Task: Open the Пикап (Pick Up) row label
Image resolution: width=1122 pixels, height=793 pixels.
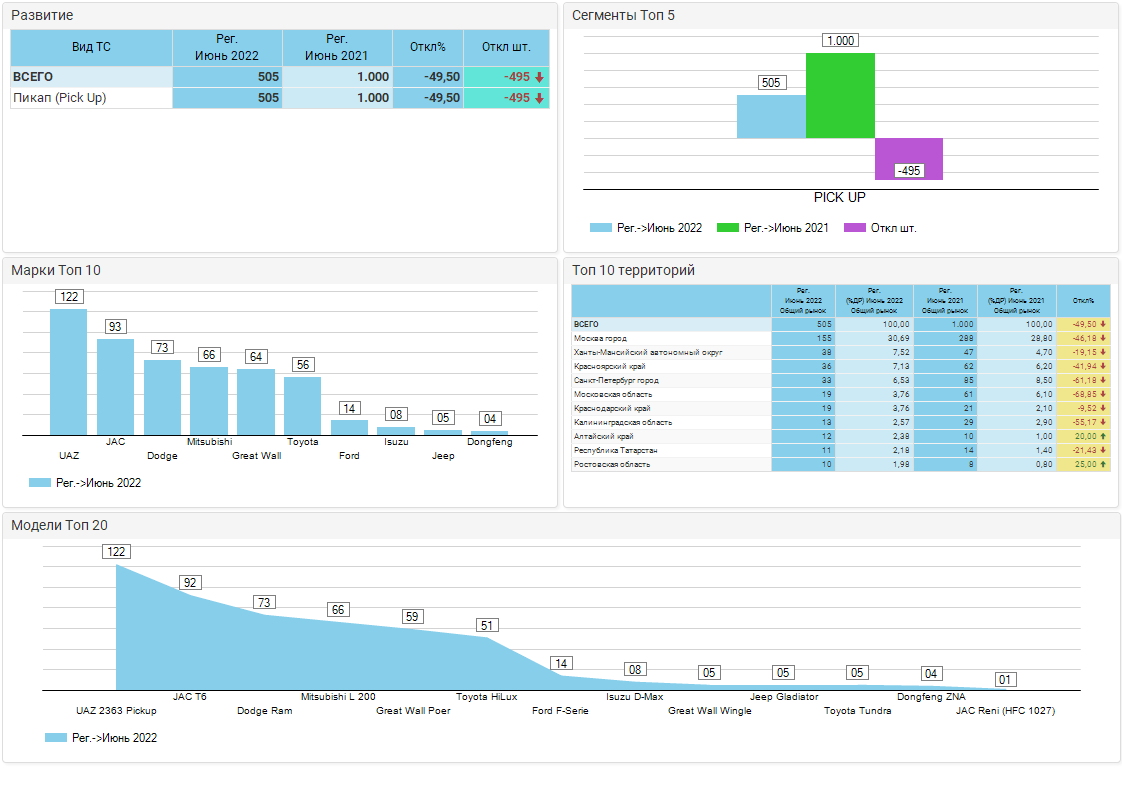Action: click(x=60, y=98)
